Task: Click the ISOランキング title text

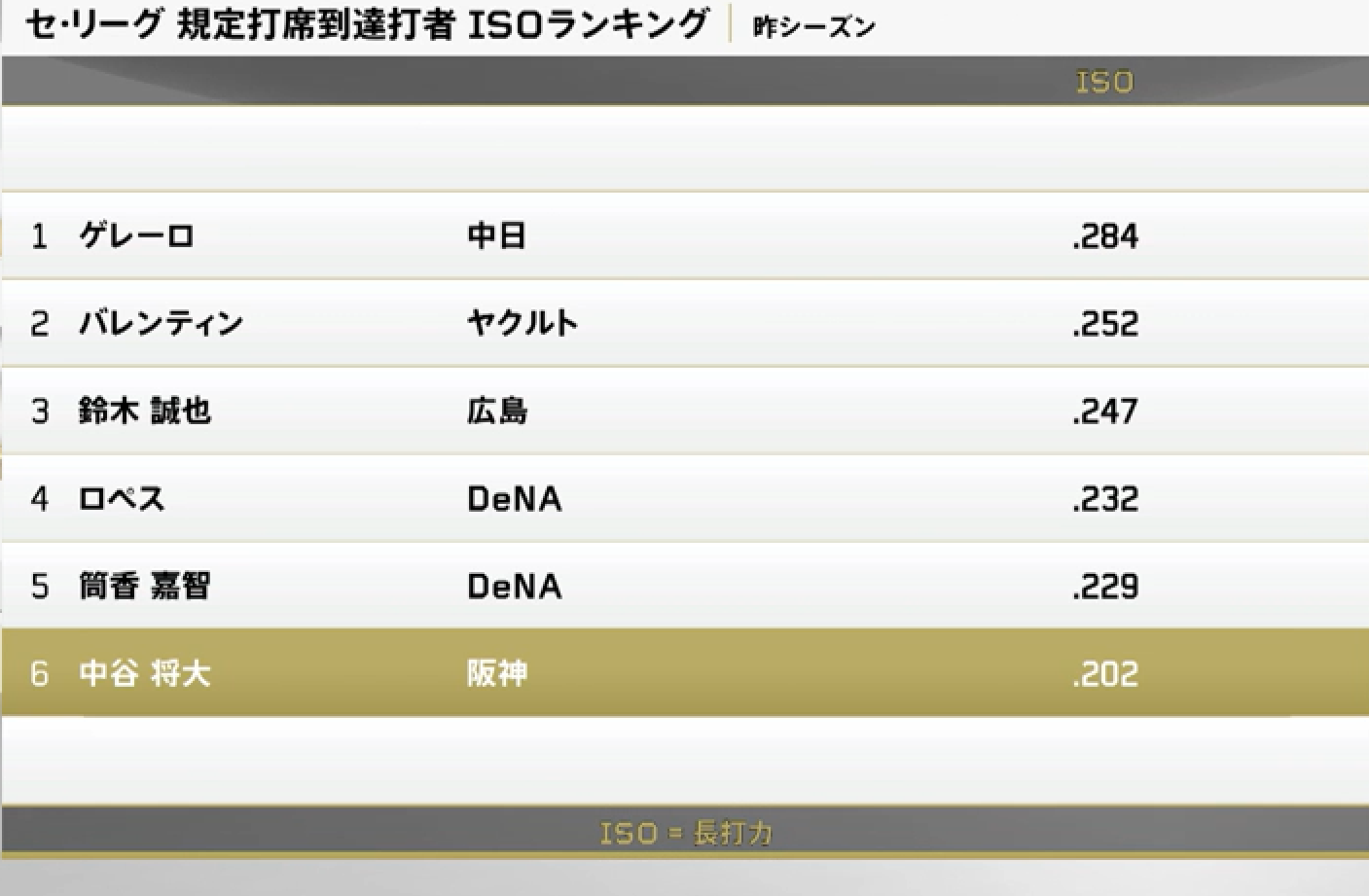Action: [x=589, y=24]
